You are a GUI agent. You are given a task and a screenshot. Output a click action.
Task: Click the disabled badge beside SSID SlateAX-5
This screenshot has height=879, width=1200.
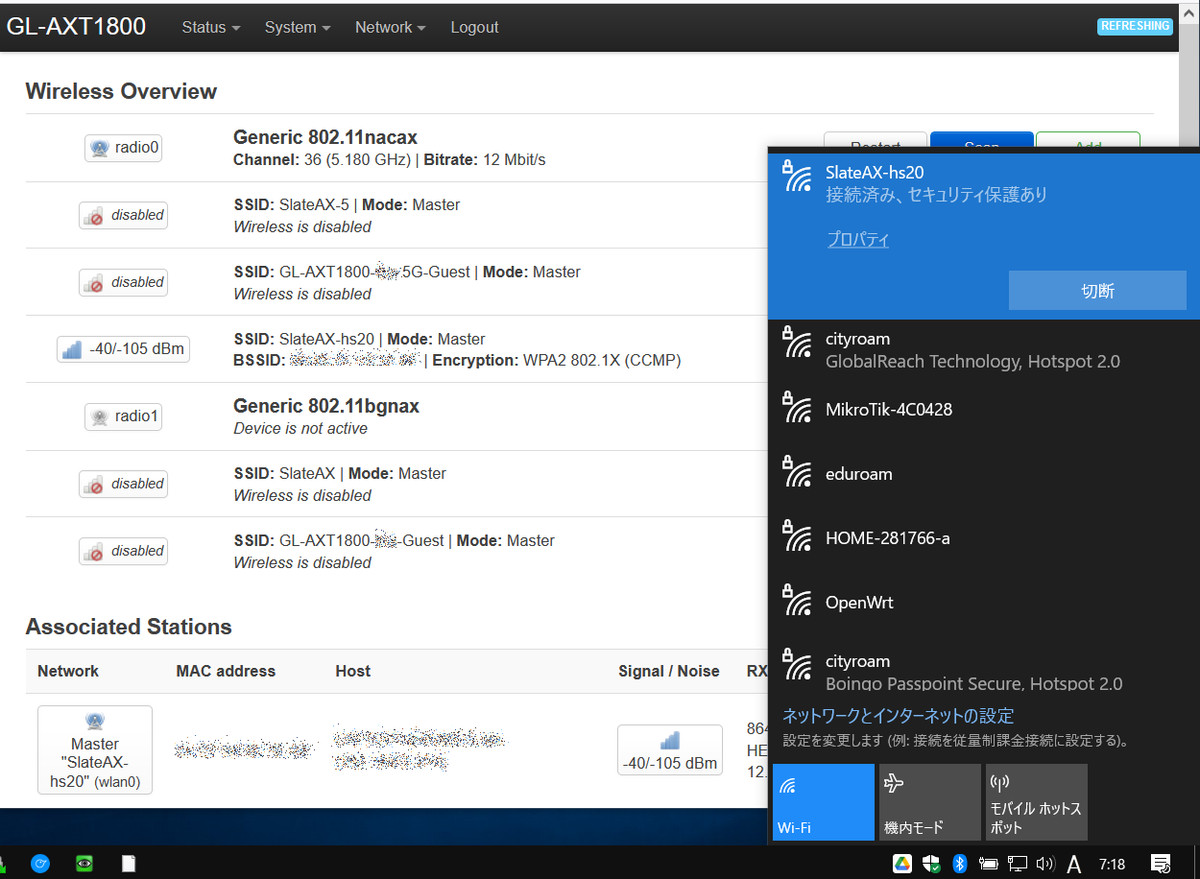[x=123, y=215]
